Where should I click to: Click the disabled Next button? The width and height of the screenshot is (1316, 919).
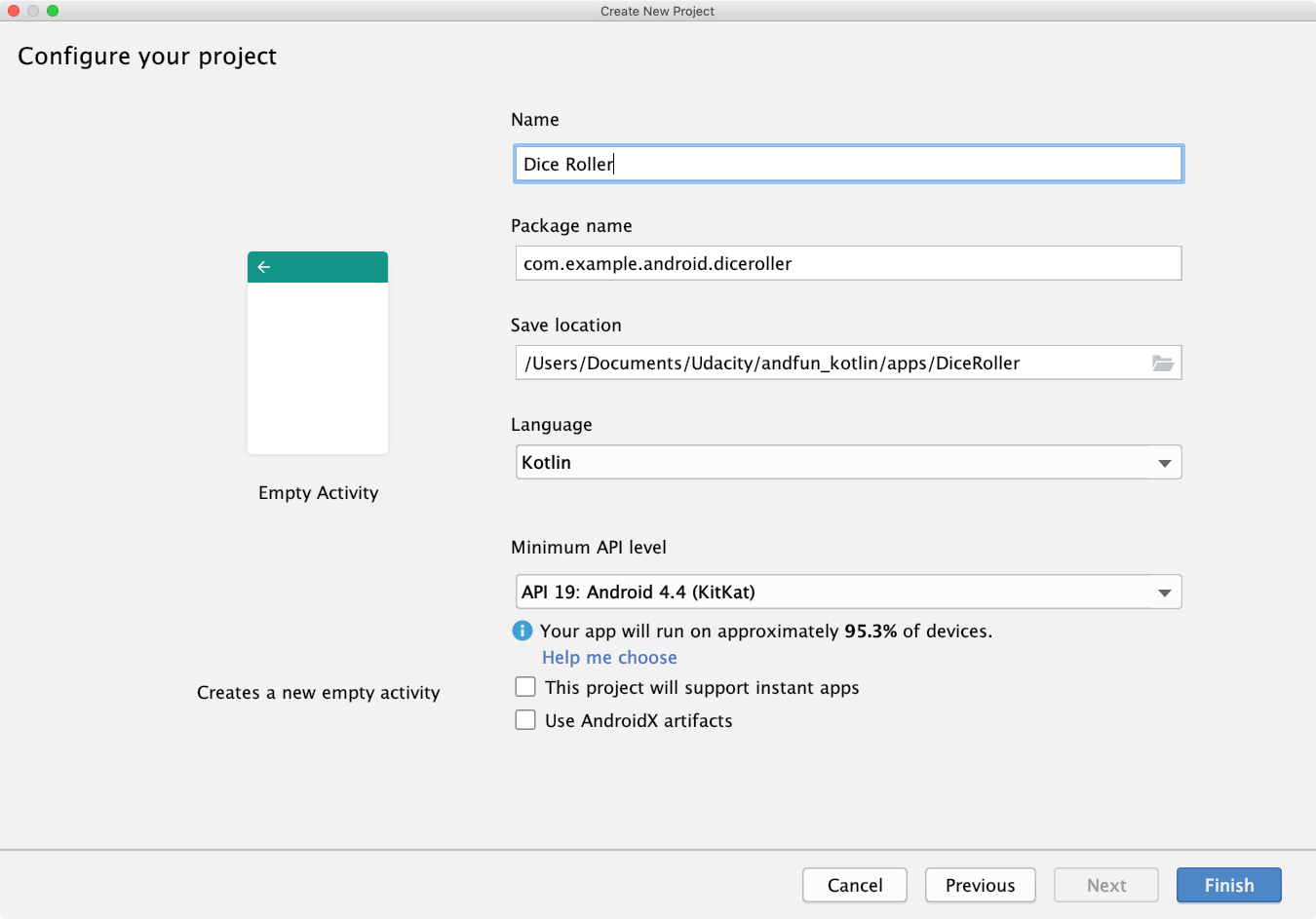(1105, 885)
